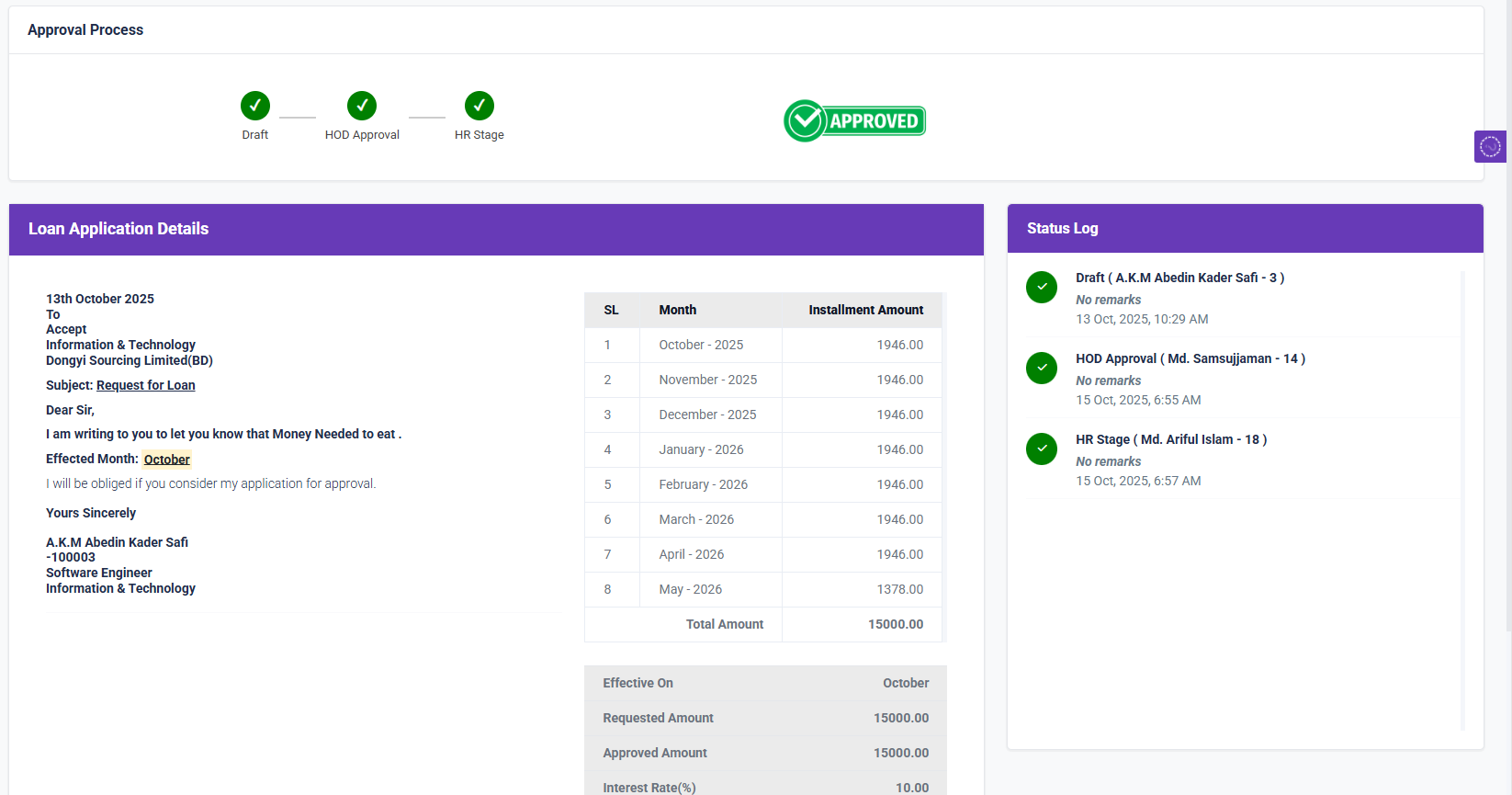Select the Loan Application Details header
Screen dimensions: 1512x795
(118, 229)
